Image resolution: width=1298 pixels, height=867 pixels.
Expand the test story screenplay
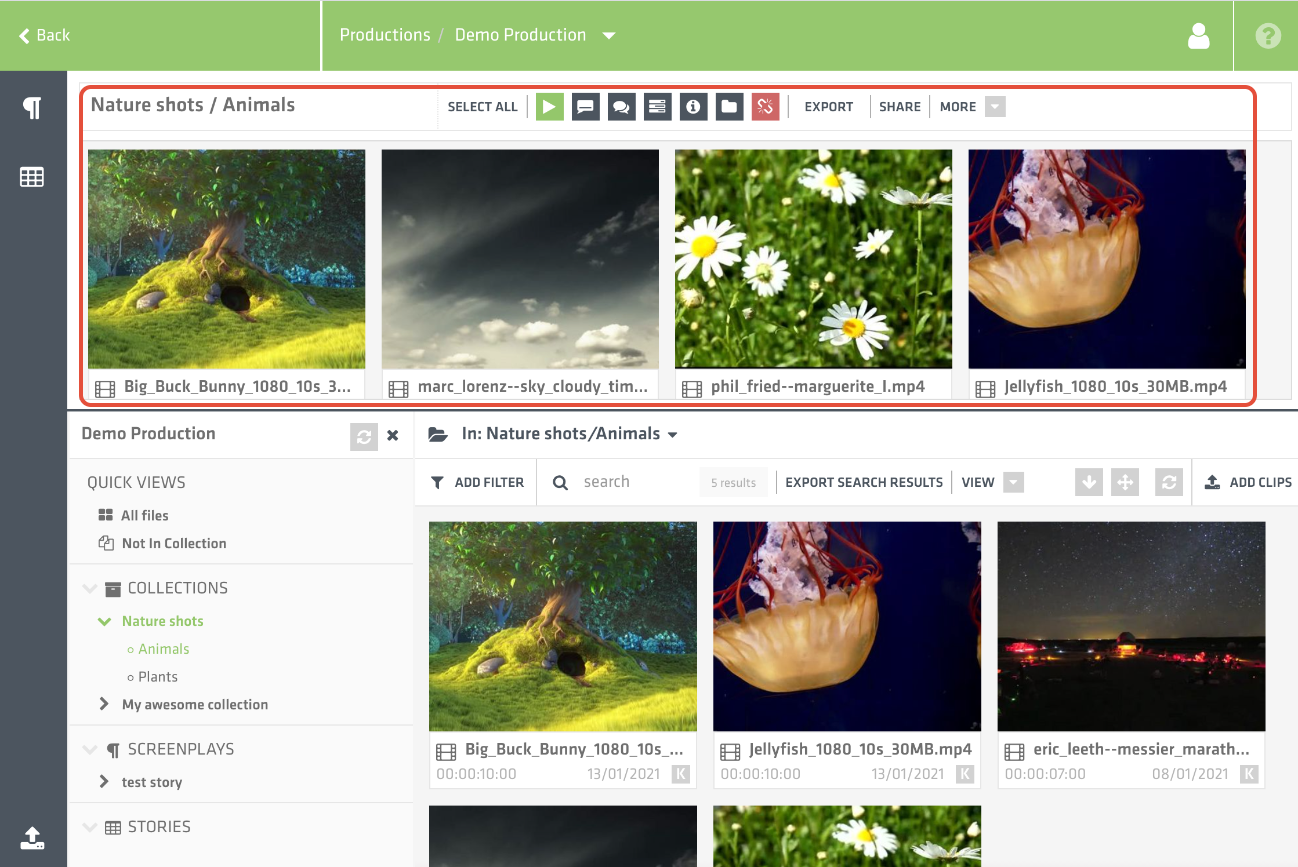pyautogui.click(x=104, y=781)
